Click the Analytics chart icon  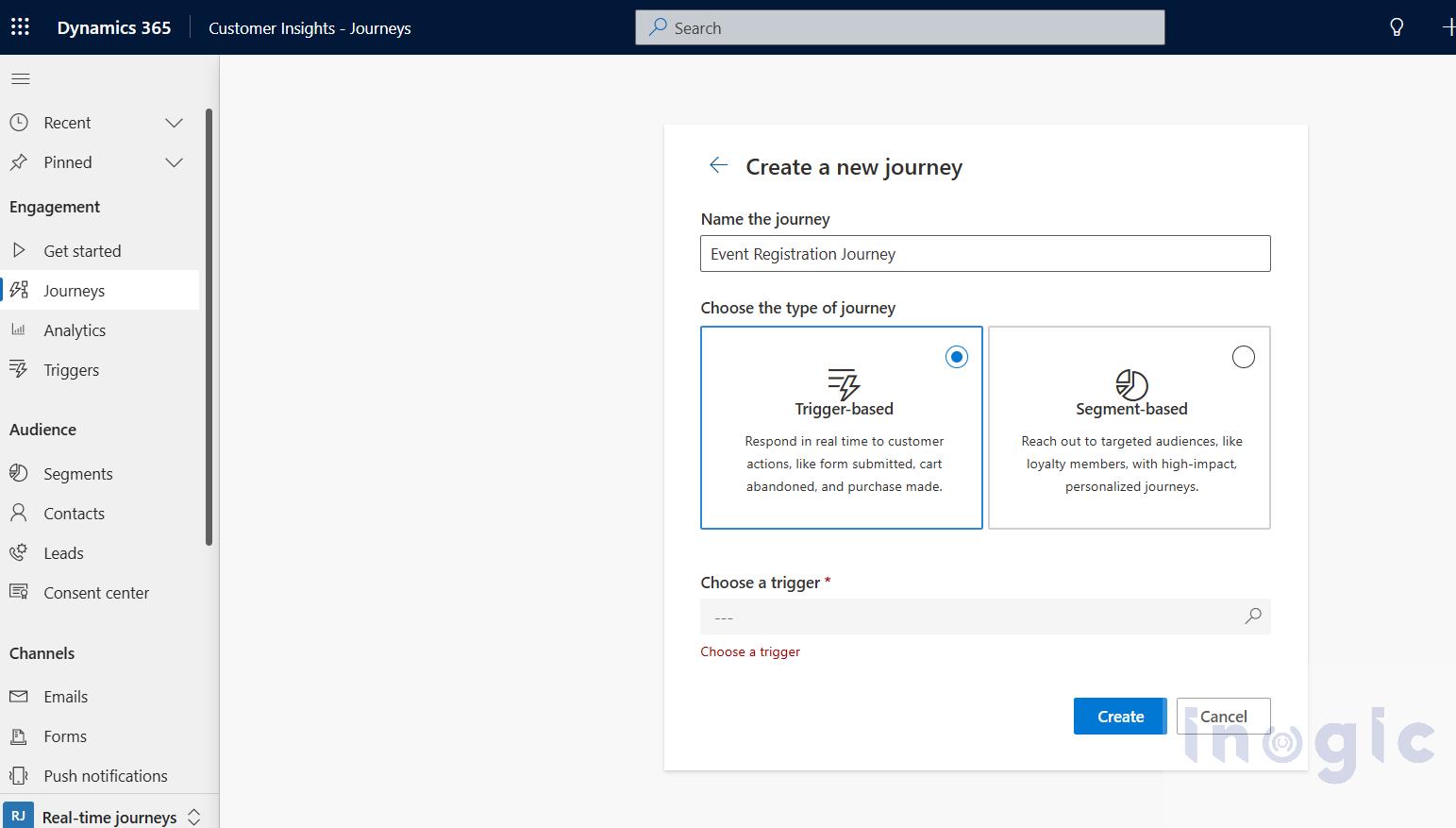tap(19, 330)
